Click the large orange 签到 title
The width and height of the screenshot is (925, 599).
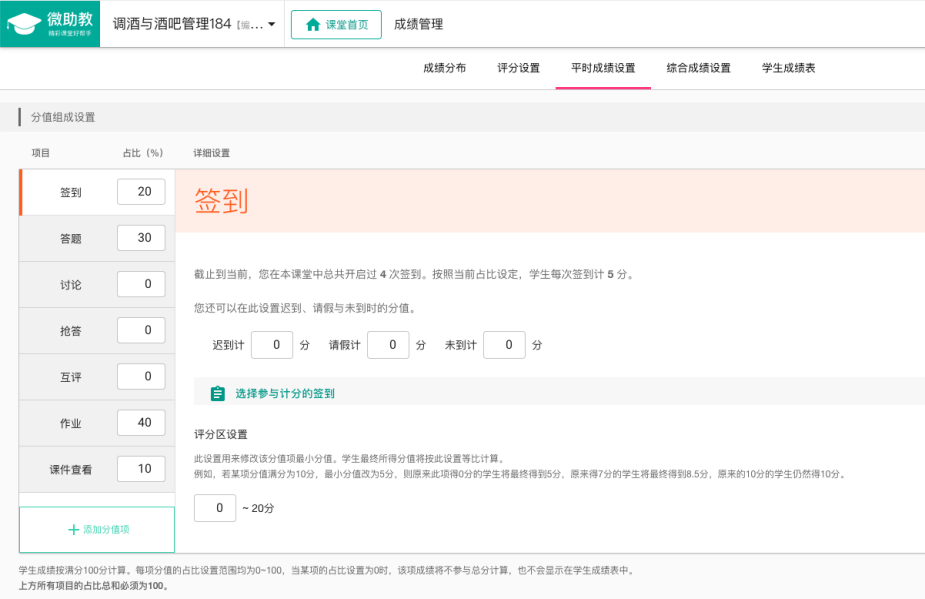[221, 201]
